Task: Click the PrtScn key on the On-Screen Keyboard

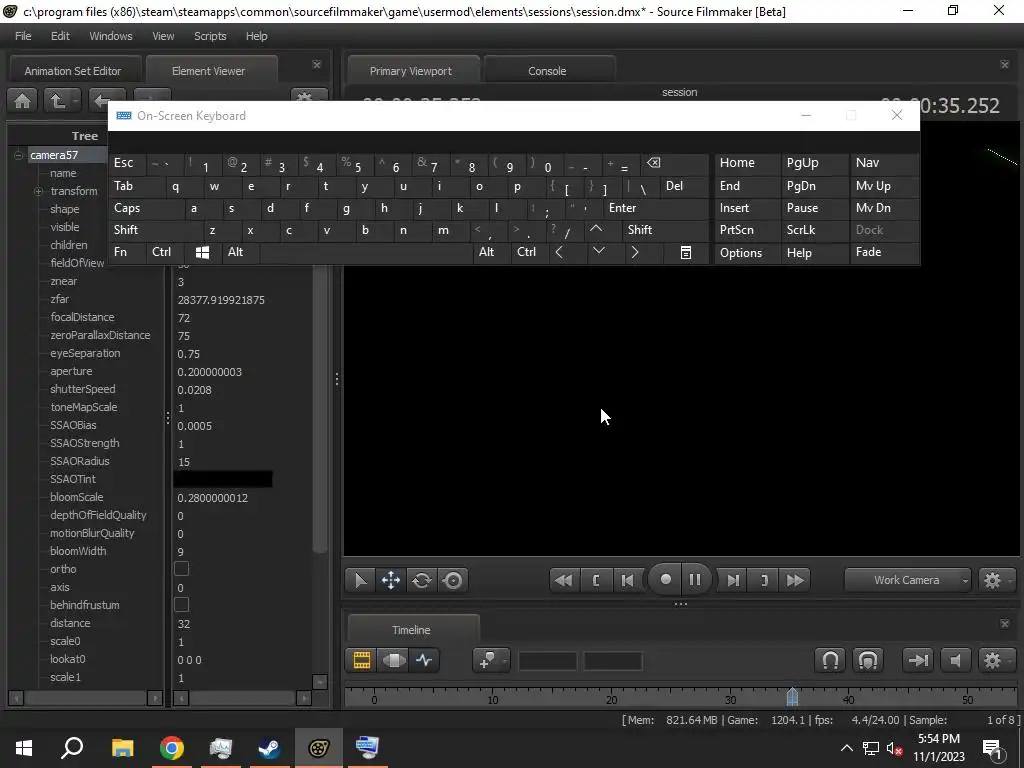Action: click(x=747, y=230)
